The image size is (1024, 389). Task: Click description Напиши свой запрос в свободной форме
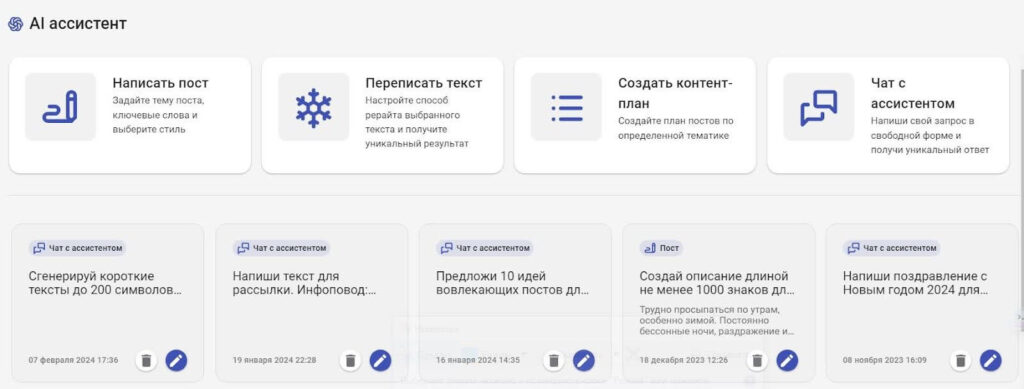(x=930, y=136)
